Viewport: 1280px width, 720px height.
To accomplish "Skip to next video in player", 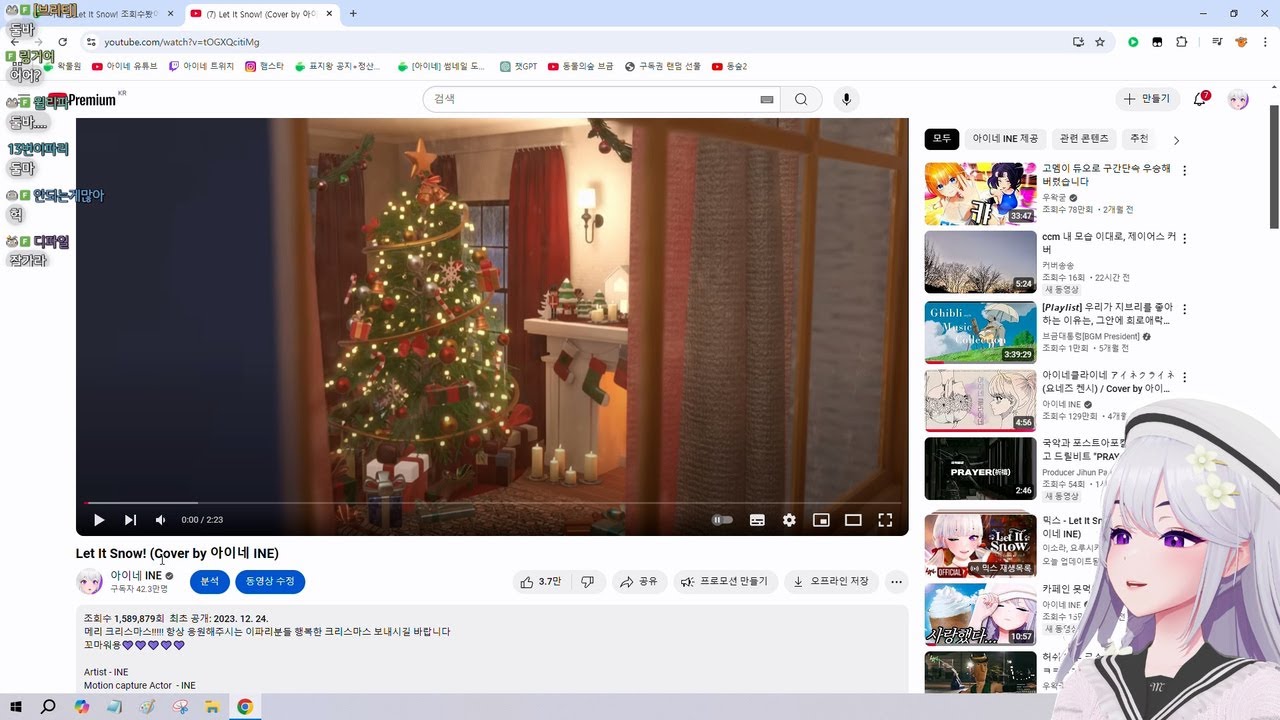I will click(130, 520).
